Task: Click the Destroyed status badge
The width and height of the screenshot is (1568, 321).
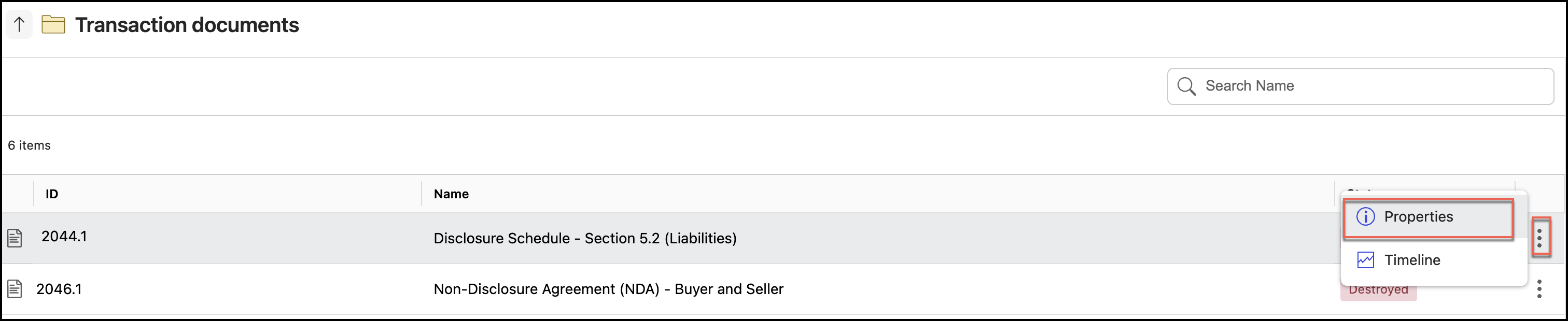Action: click(1378, 292)
